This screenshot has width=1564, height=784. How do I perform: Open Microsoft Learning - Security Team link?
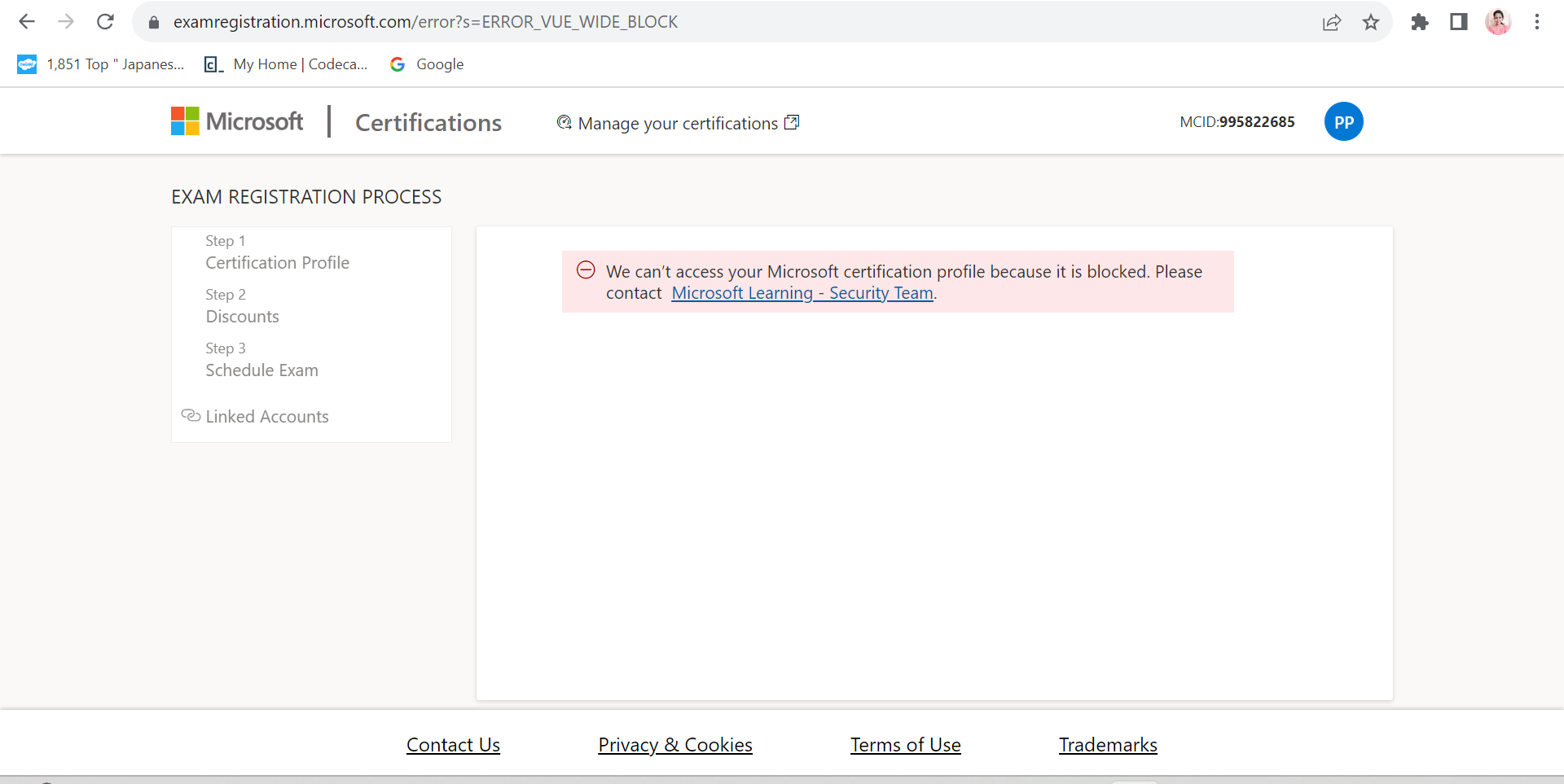(x=802, y=293)
